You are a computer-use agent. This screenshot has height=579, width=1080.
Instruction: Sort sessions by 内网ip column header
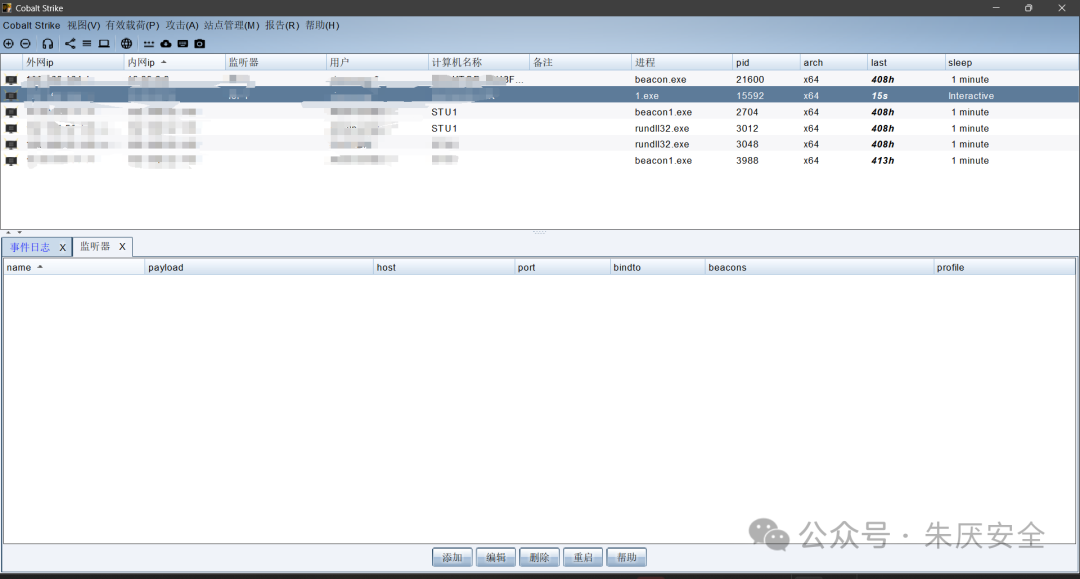[x=174, y=63]
